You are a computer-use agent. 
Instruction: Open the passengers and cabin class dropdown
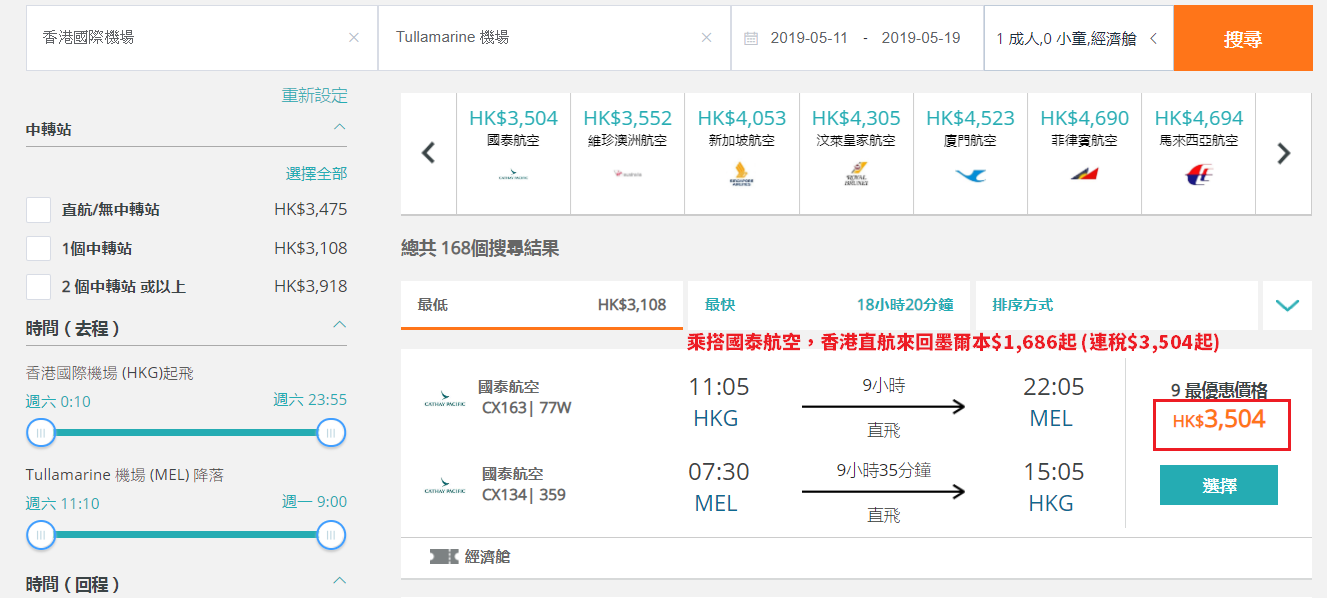pos(1078,38)
